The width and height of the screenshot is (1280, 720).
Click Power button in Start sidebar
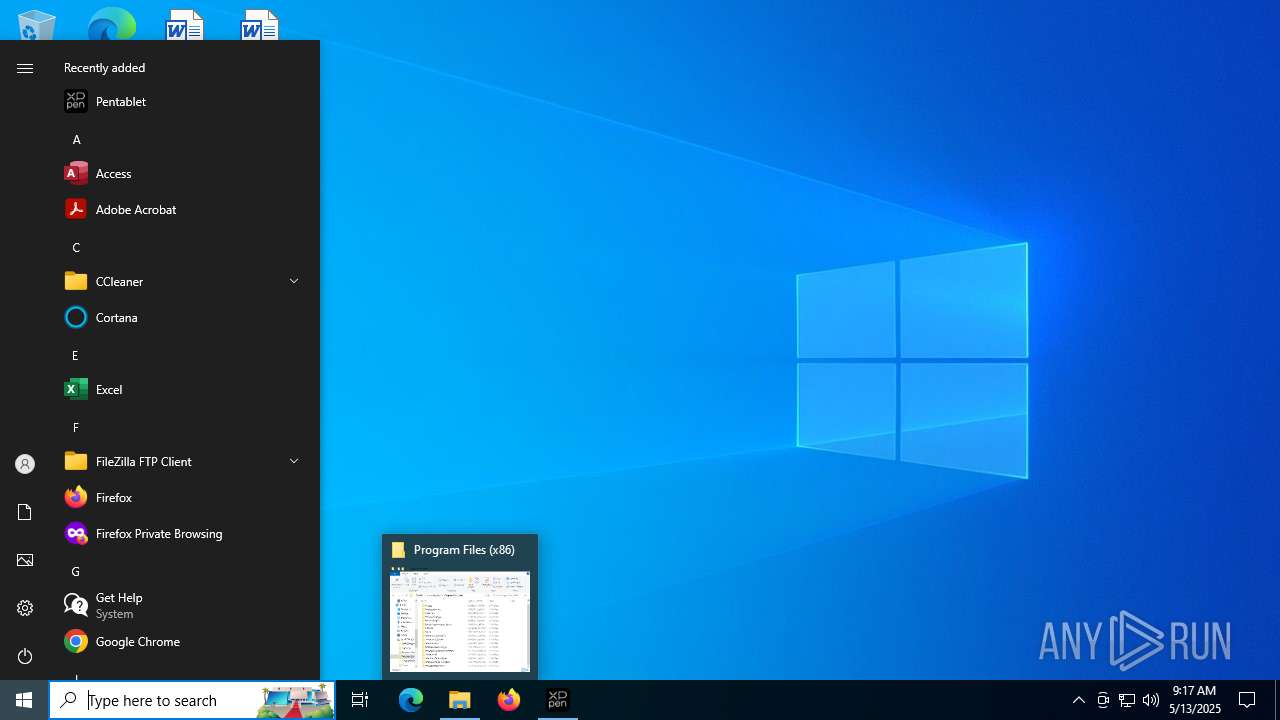(x=25, y=656)
